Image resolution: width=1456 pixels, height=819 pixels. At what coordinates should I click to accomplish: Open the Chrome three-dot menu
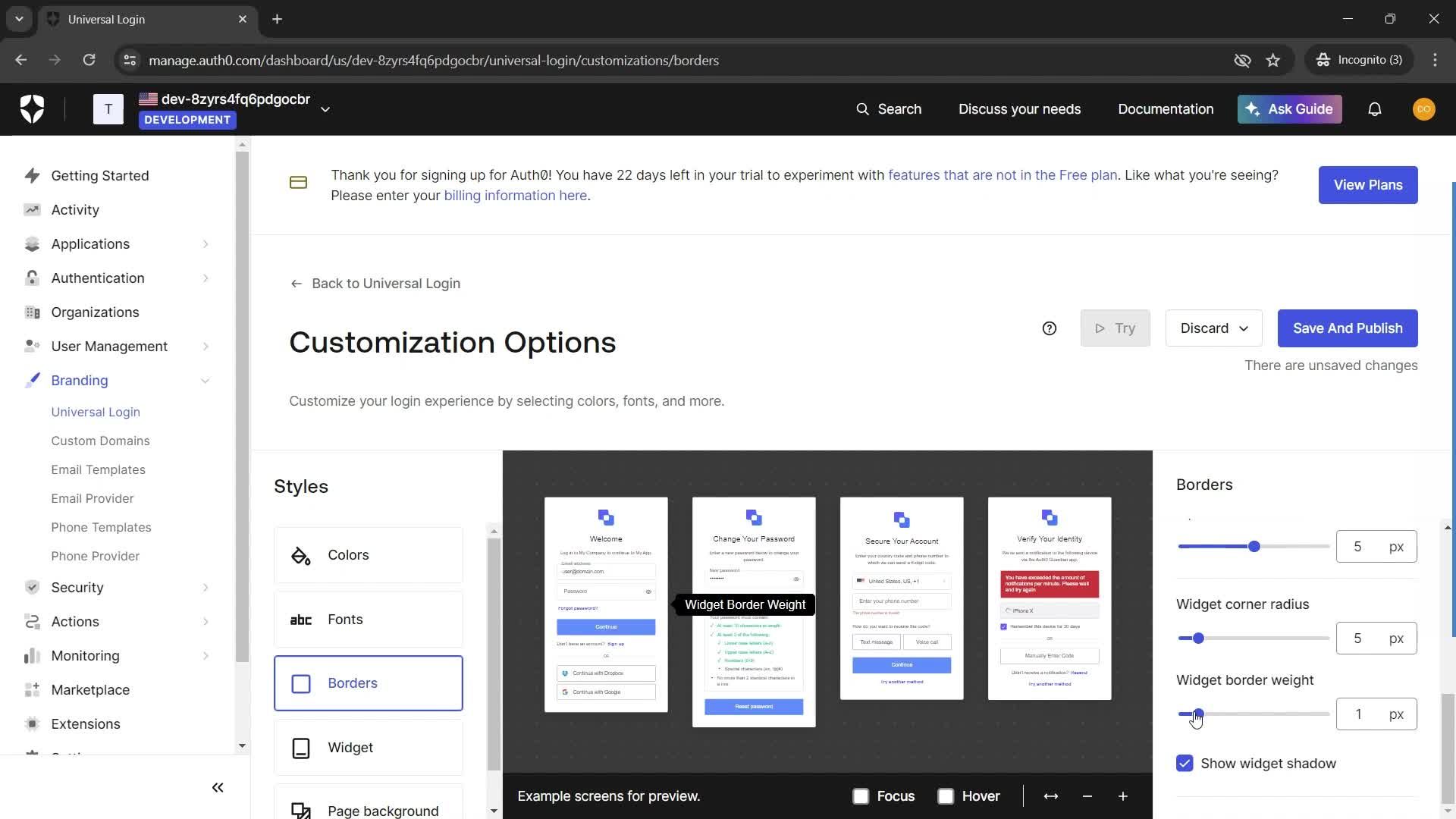click(1435, 61)
